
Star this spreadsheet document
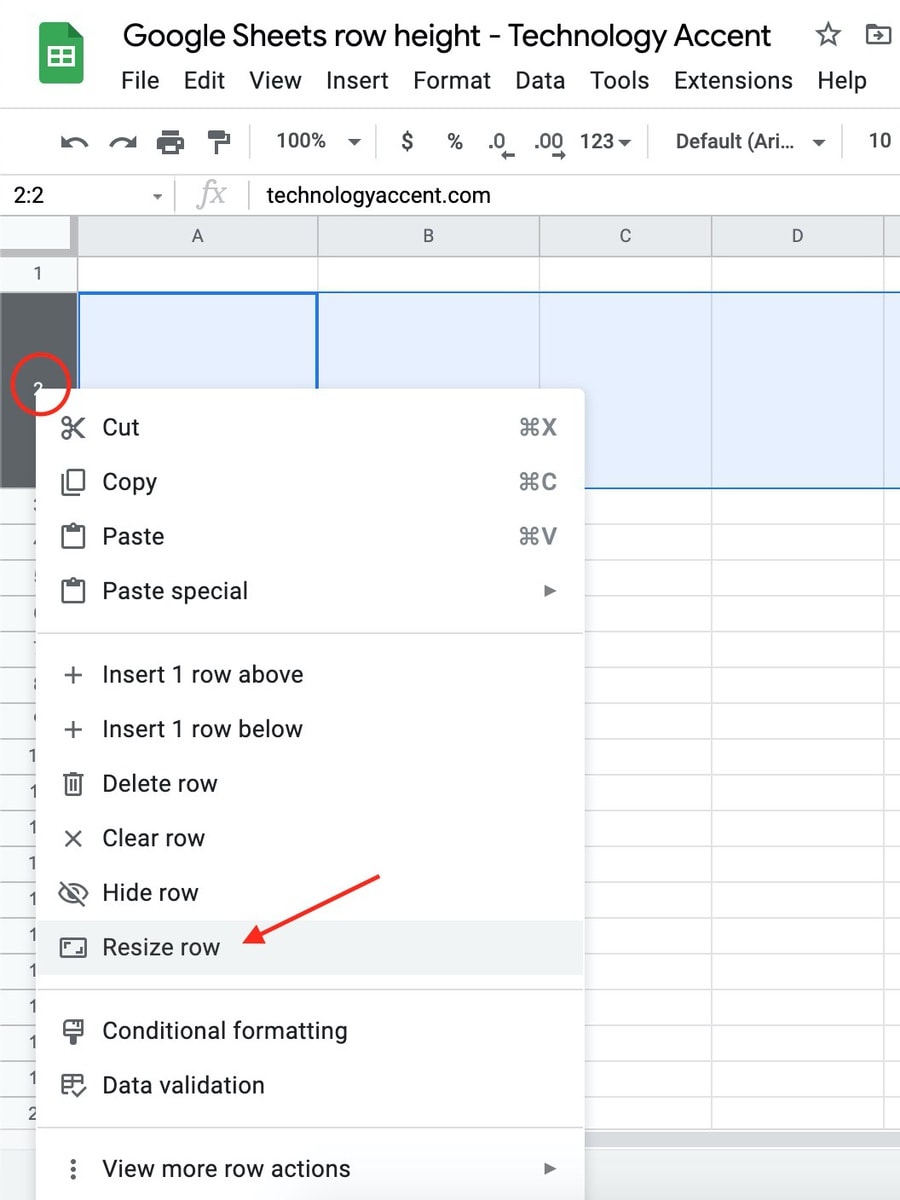point(828,36)
